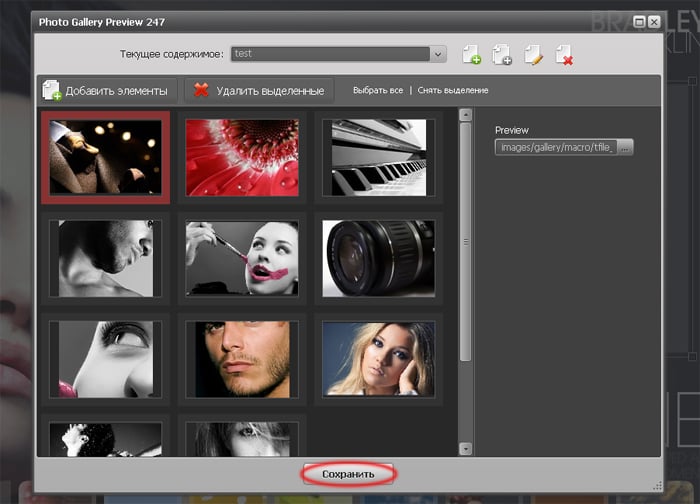Click the Снять выделение link
The height and width of the screenshot is (504, 700).
[453, 90]
